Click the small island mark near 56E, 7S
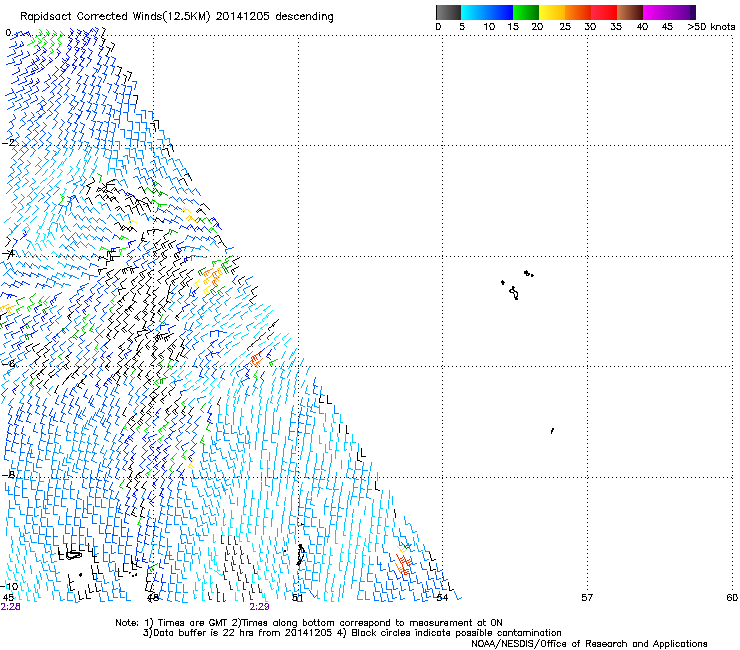This screenshot has height=650, width=740. pos(552,431)
